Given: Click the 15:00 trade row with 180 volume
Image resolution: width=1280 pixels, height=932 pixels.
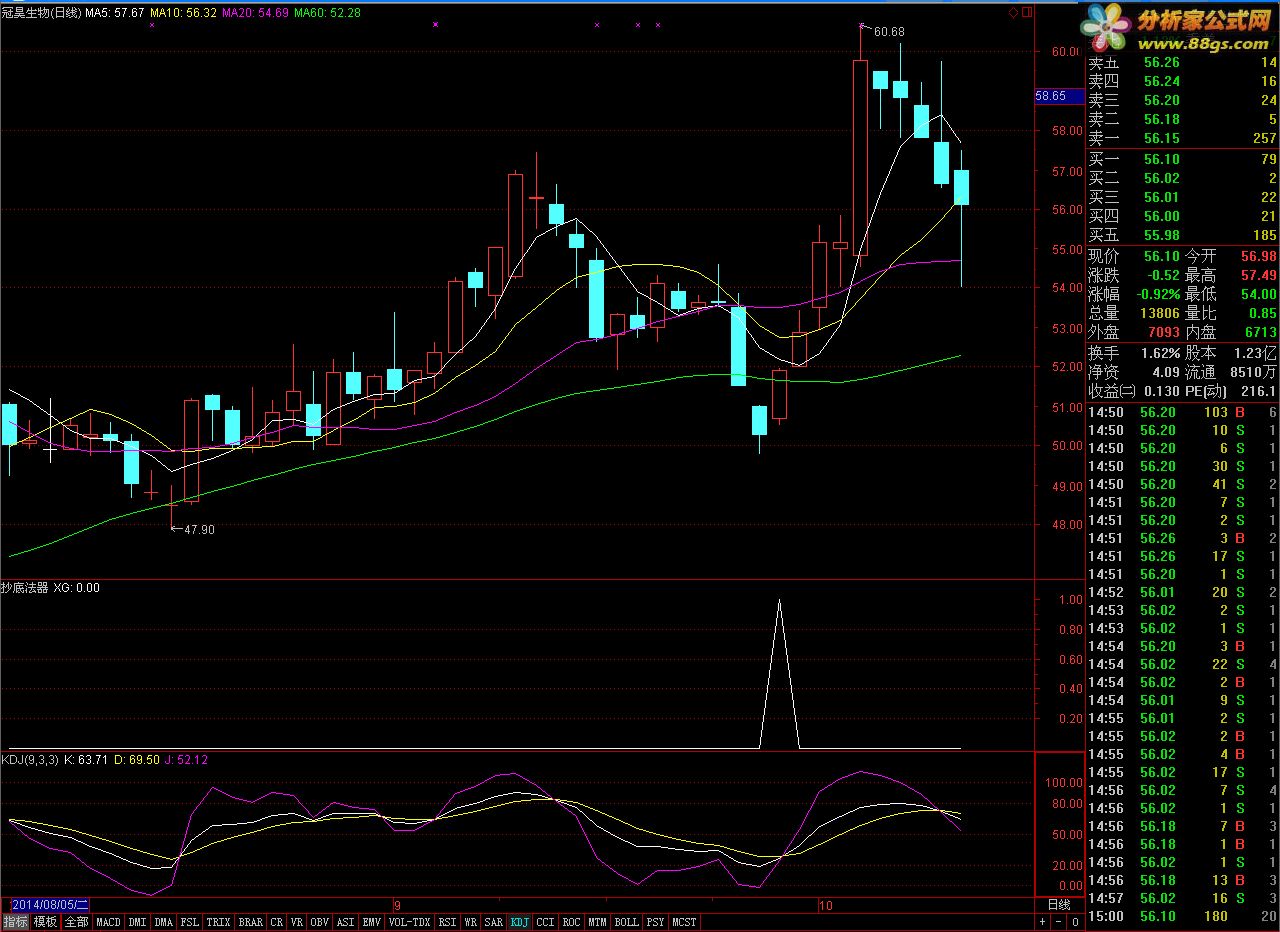Looking at the screenshot, I should pos(1182,916).
